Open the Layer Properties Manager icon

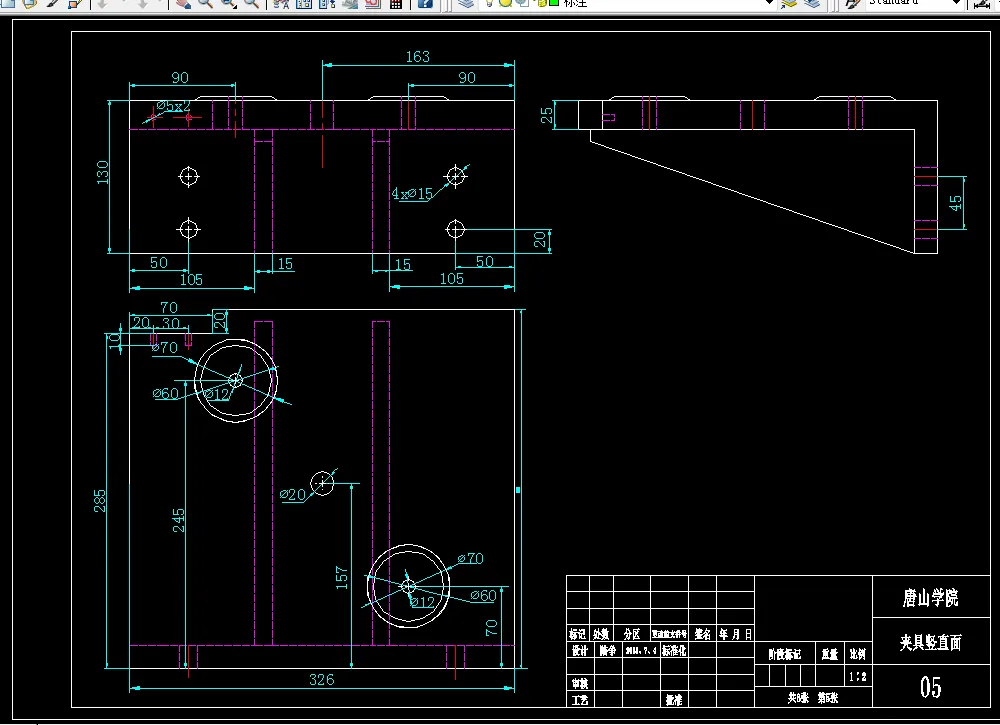[466, 3]
